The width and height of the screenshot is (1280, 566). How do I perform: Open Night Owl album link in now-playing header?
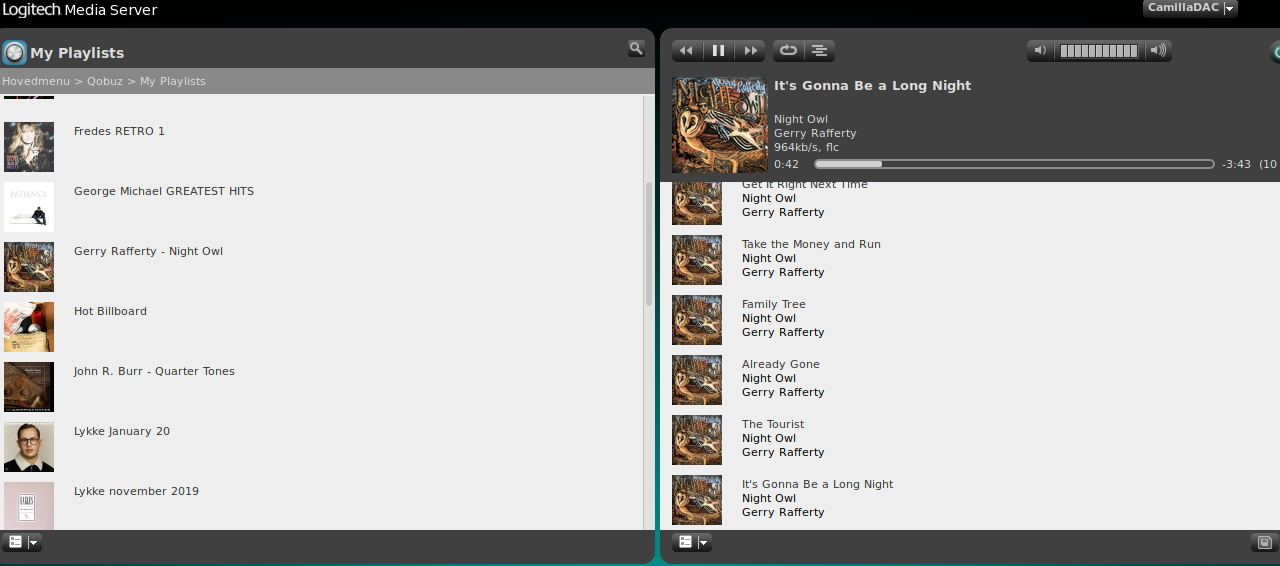801,119
